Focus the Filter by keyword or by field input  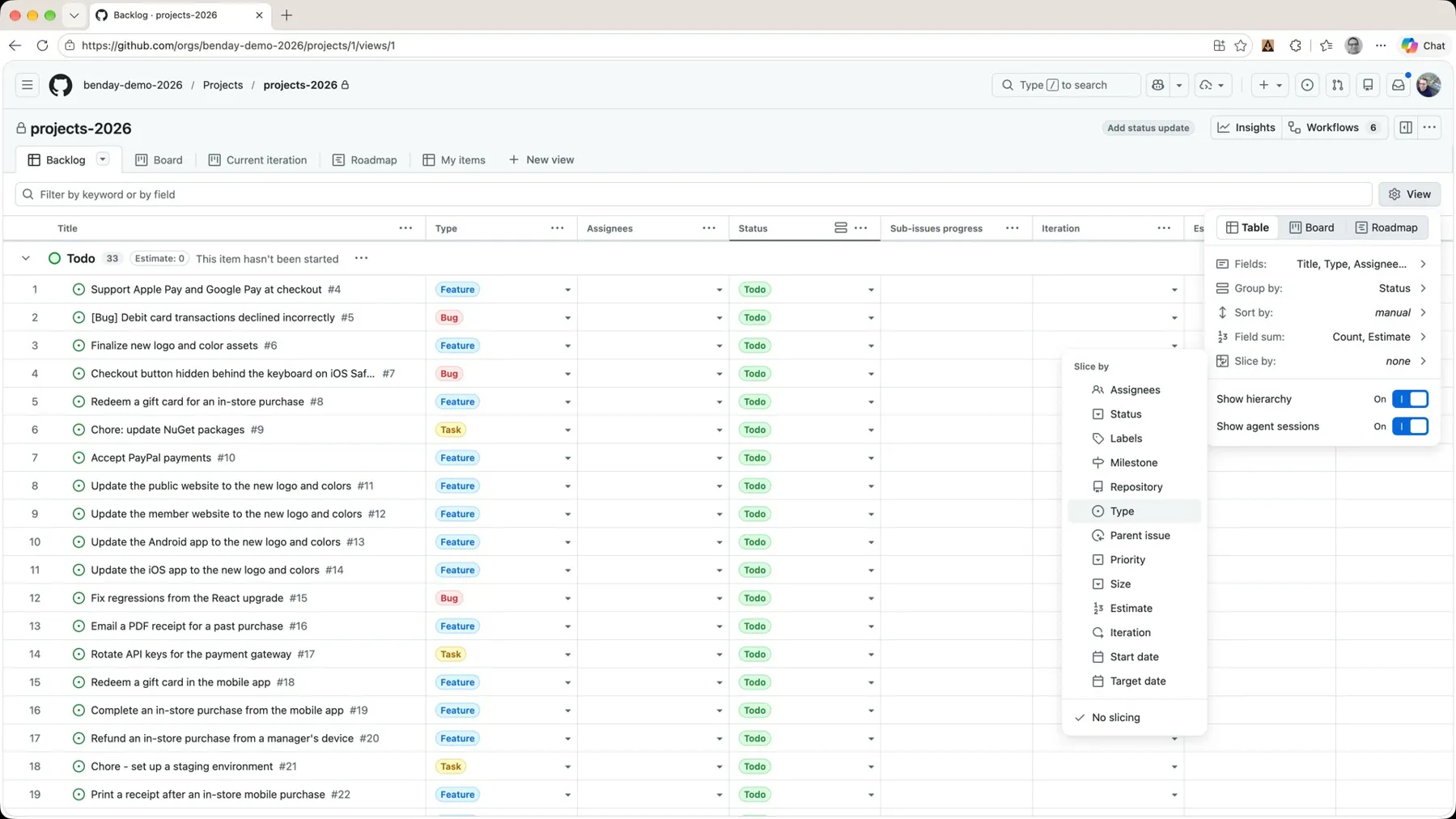click(x=694, y=194)
